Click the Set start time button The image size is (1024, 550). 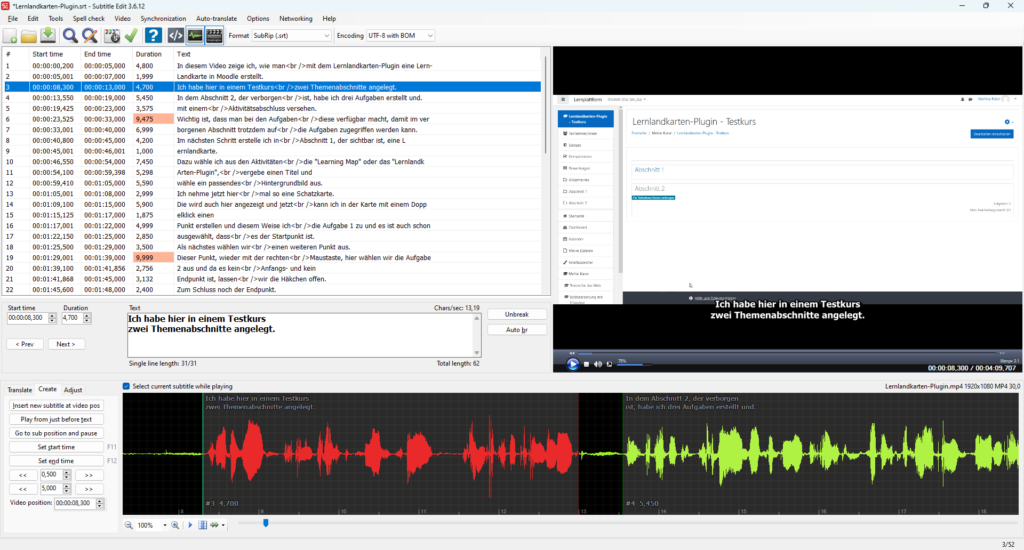(56, 447)
